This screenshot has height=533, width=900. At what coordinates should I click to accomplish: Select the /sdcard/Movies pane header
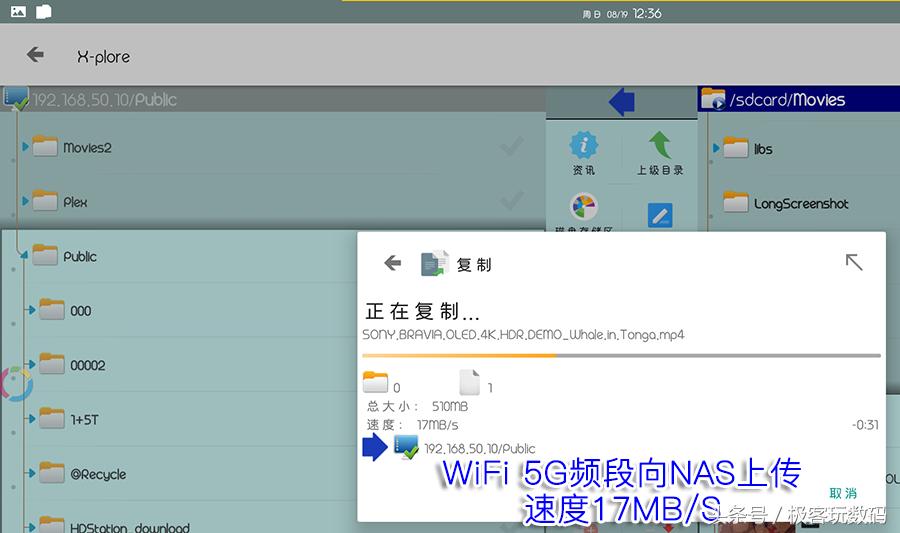(798, 99)
